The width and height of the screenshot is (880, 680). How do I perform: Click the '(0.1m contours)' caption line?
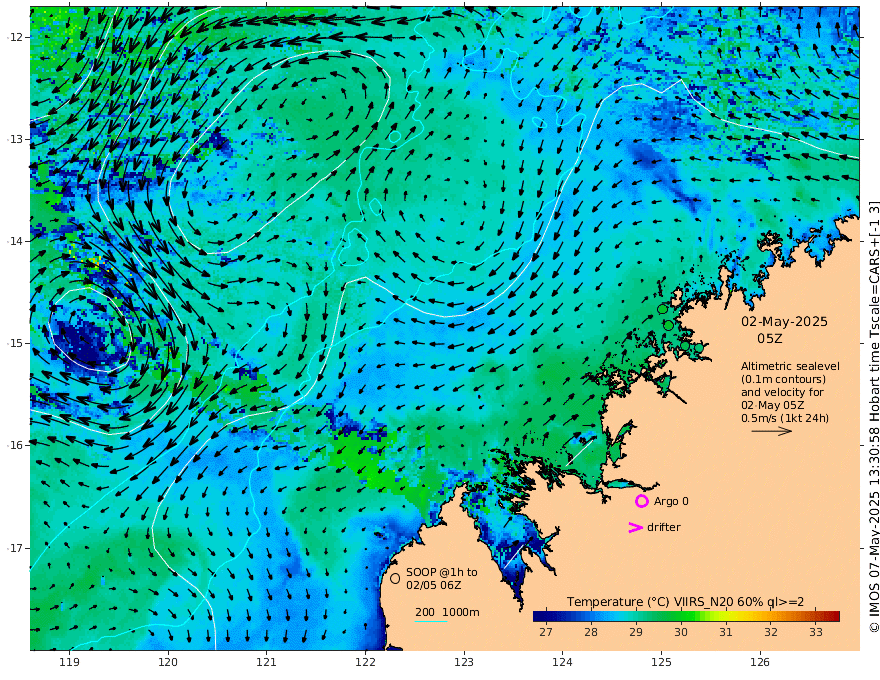tap(783, 379)
